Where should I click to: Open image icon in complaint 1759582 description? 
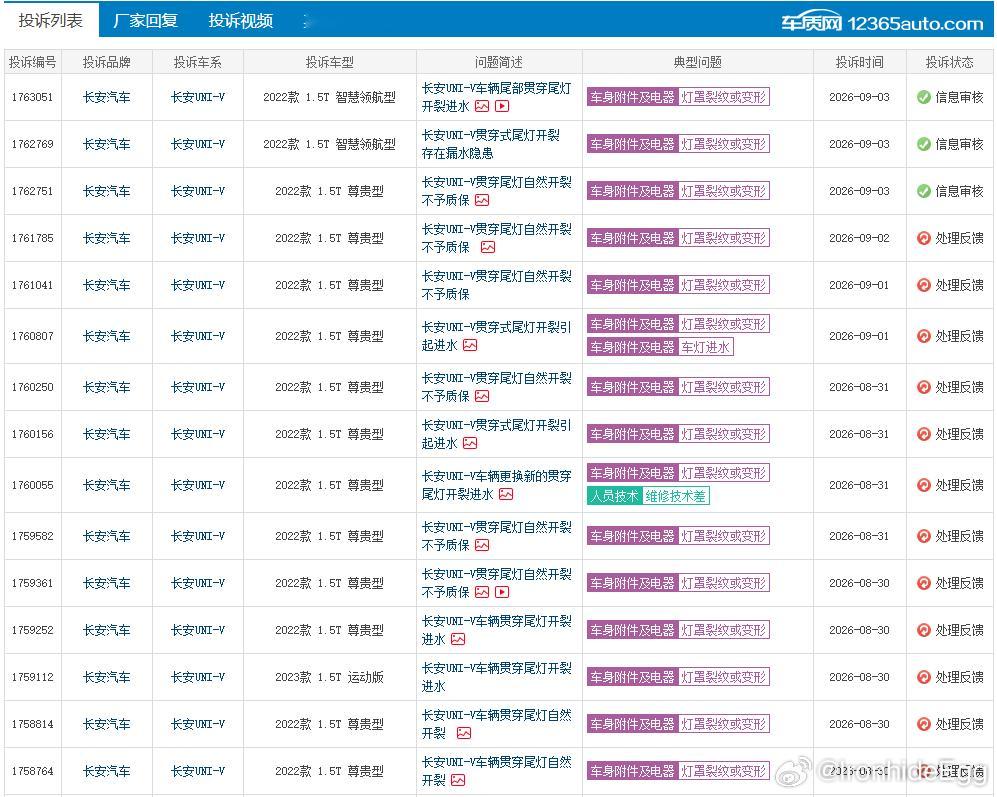pyautogui.click(x=482, y=545)
